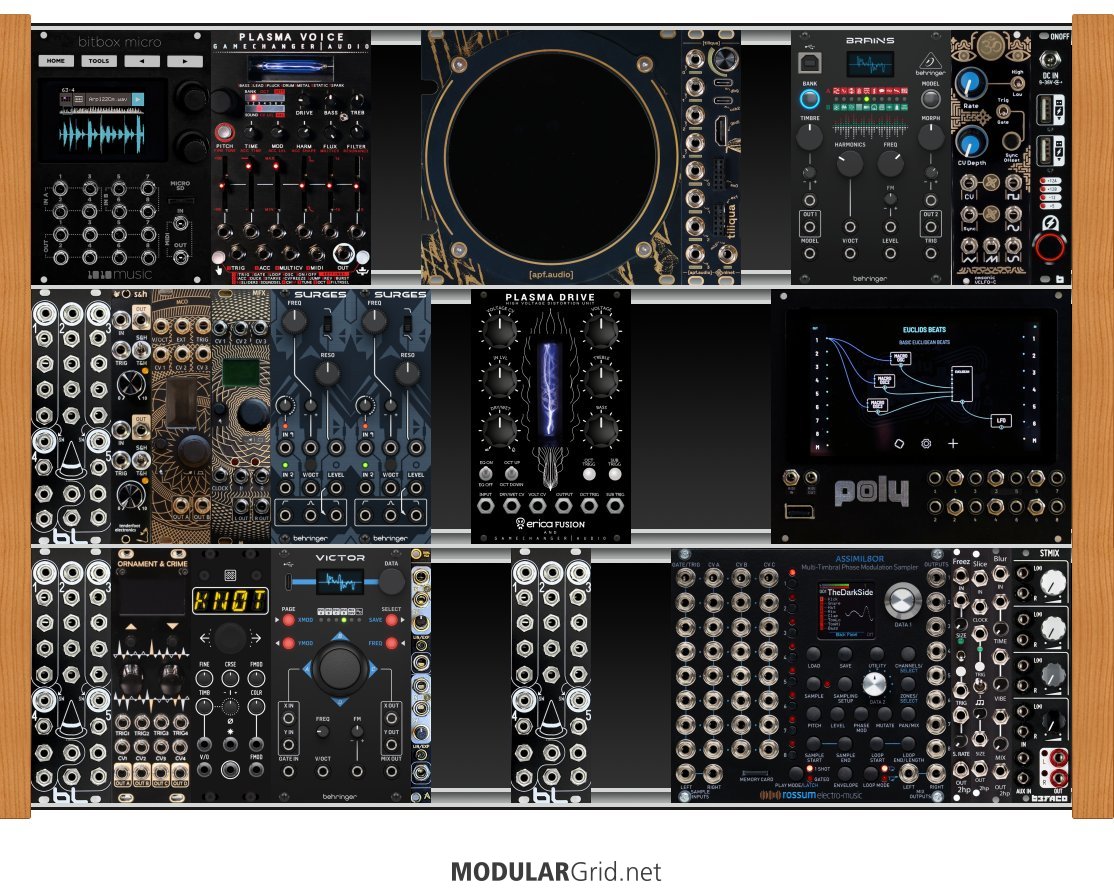The height and width of the screenshot is (893, 1114).
Task: Tap the play icon on bitbox micro screen
Action: (137, 99)
